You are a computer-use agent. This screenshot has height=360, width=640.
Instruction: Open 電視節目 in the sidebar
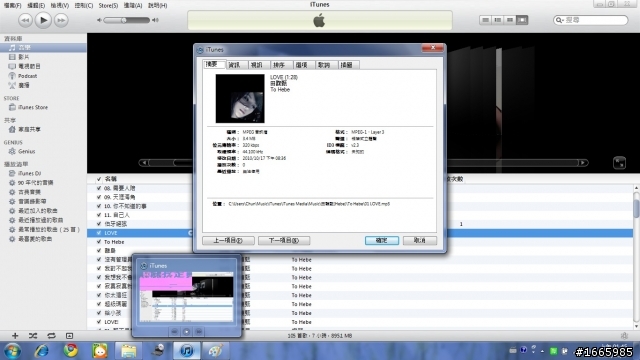pos(29,66)
